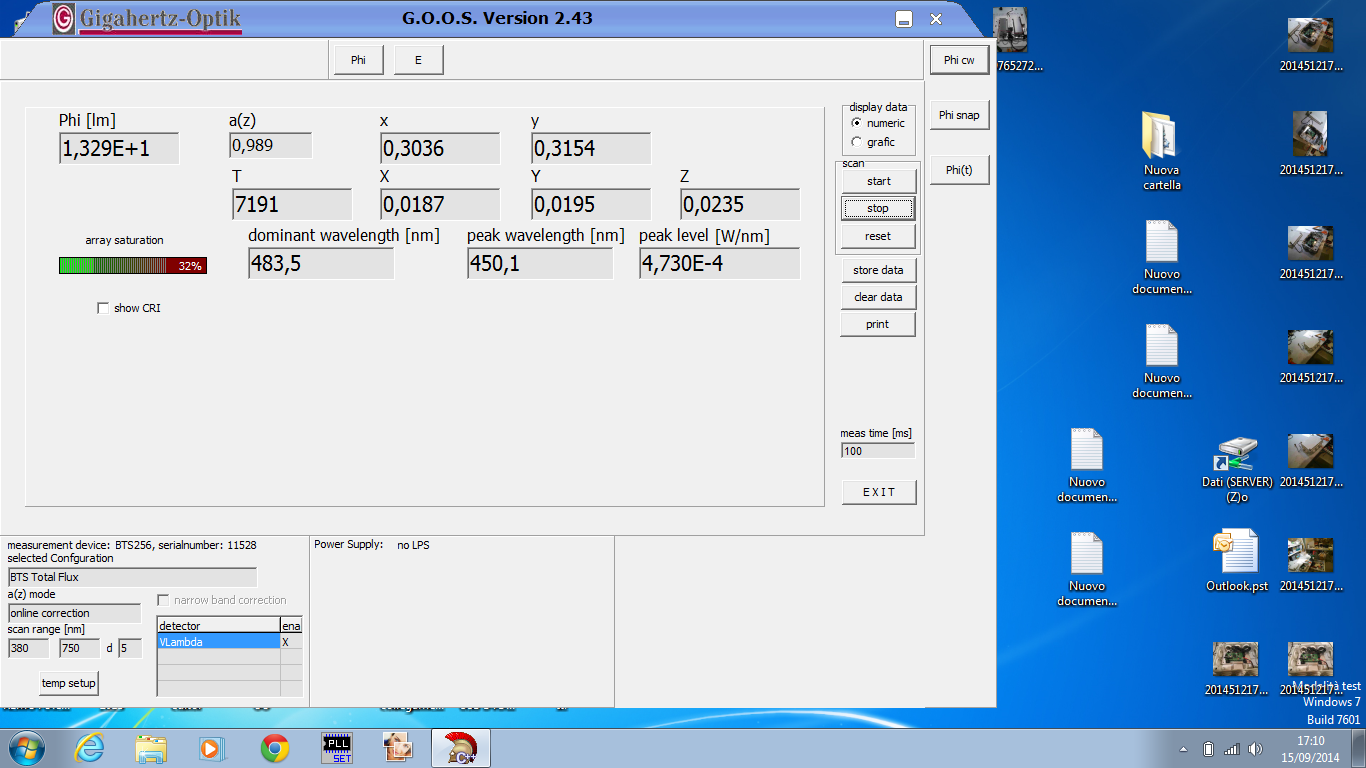Select the grafic display data option
Screen dimensions: 1366x768
(x=857, y=142)
